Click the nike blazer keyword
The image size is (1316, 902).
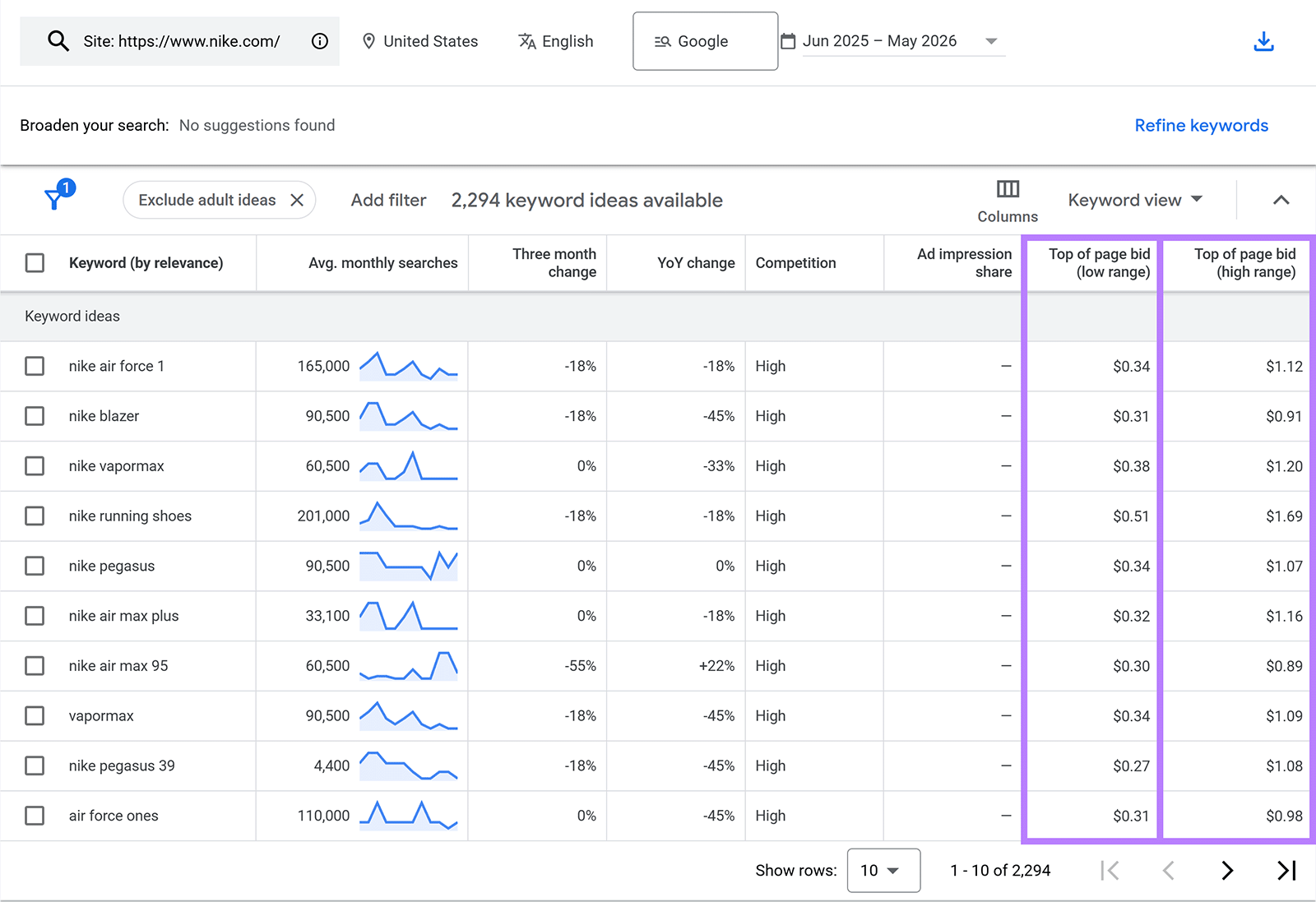pos(104,416)
